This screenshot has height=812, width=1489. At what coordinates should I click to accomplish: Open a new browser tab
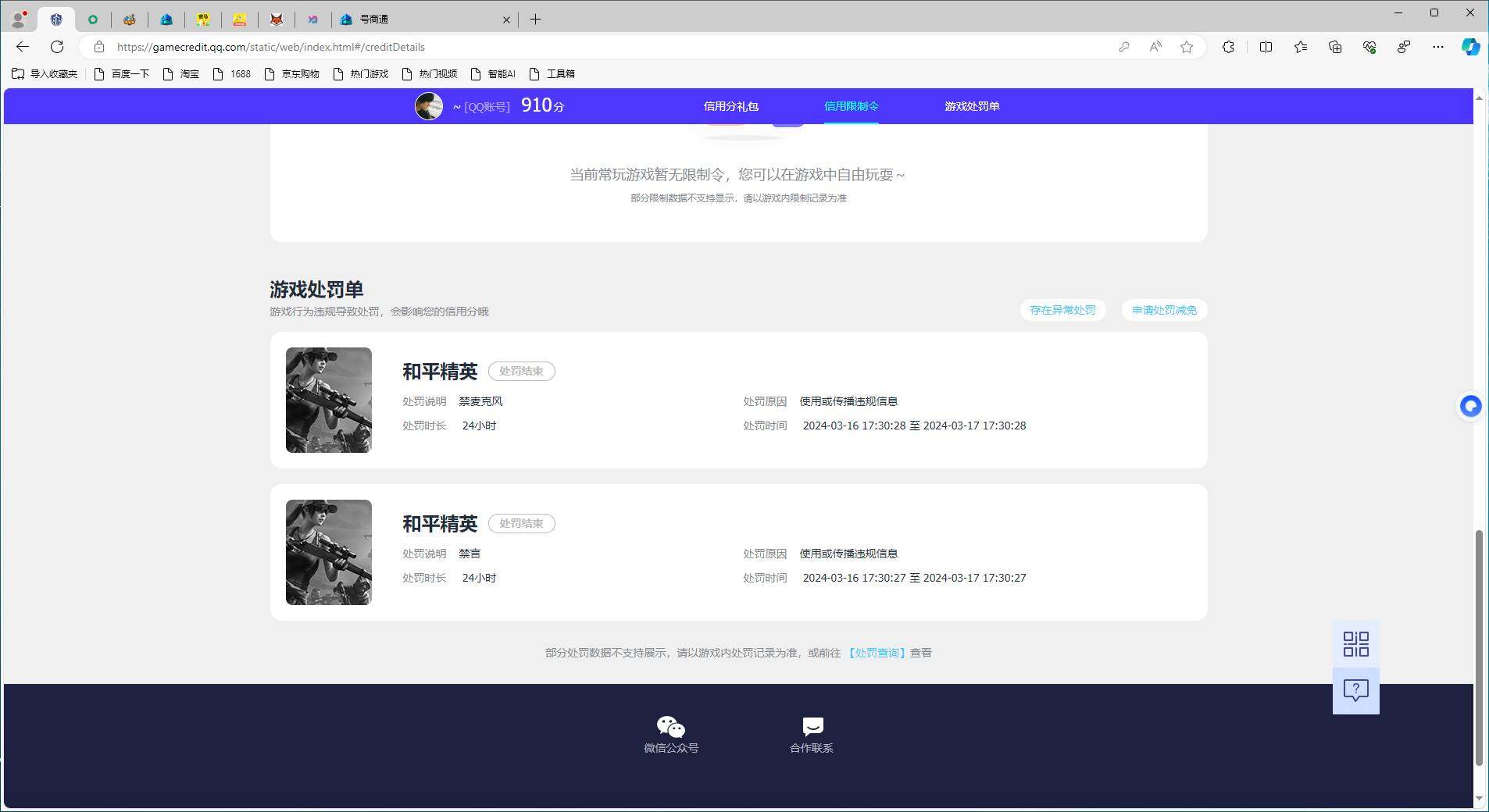(535, 20)
